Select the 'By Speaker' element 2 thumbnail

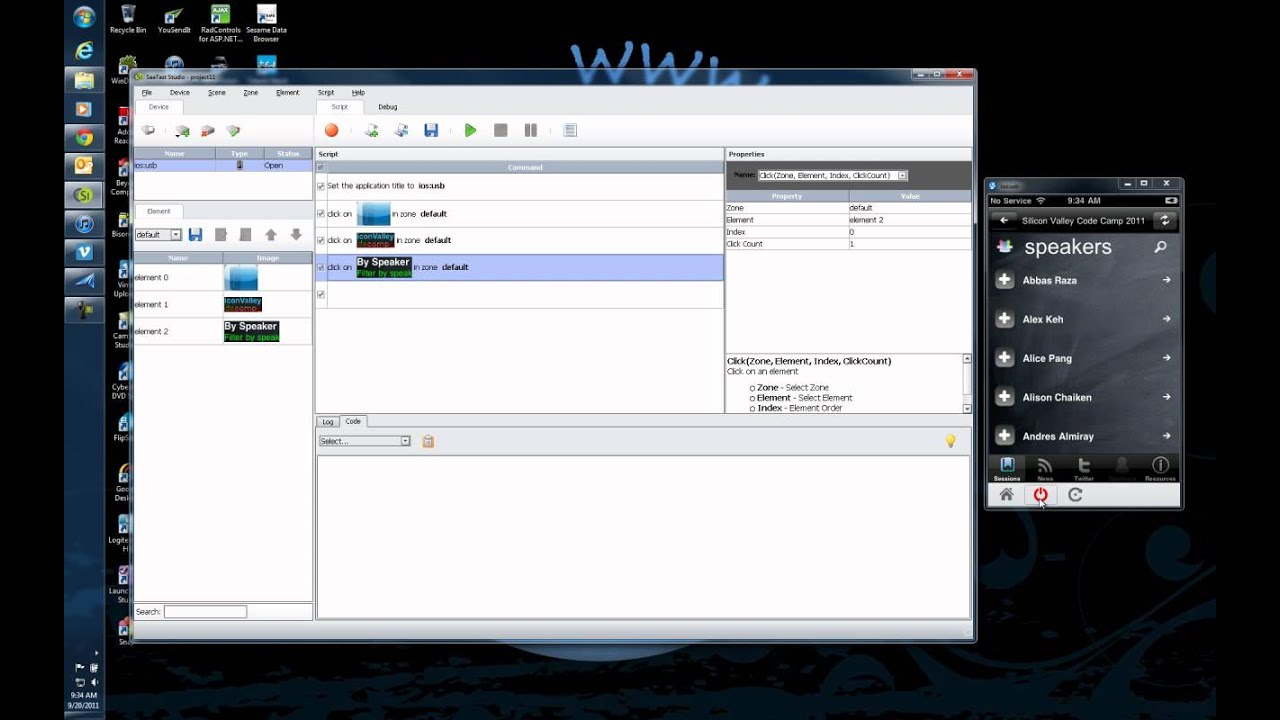click(251, 331)
